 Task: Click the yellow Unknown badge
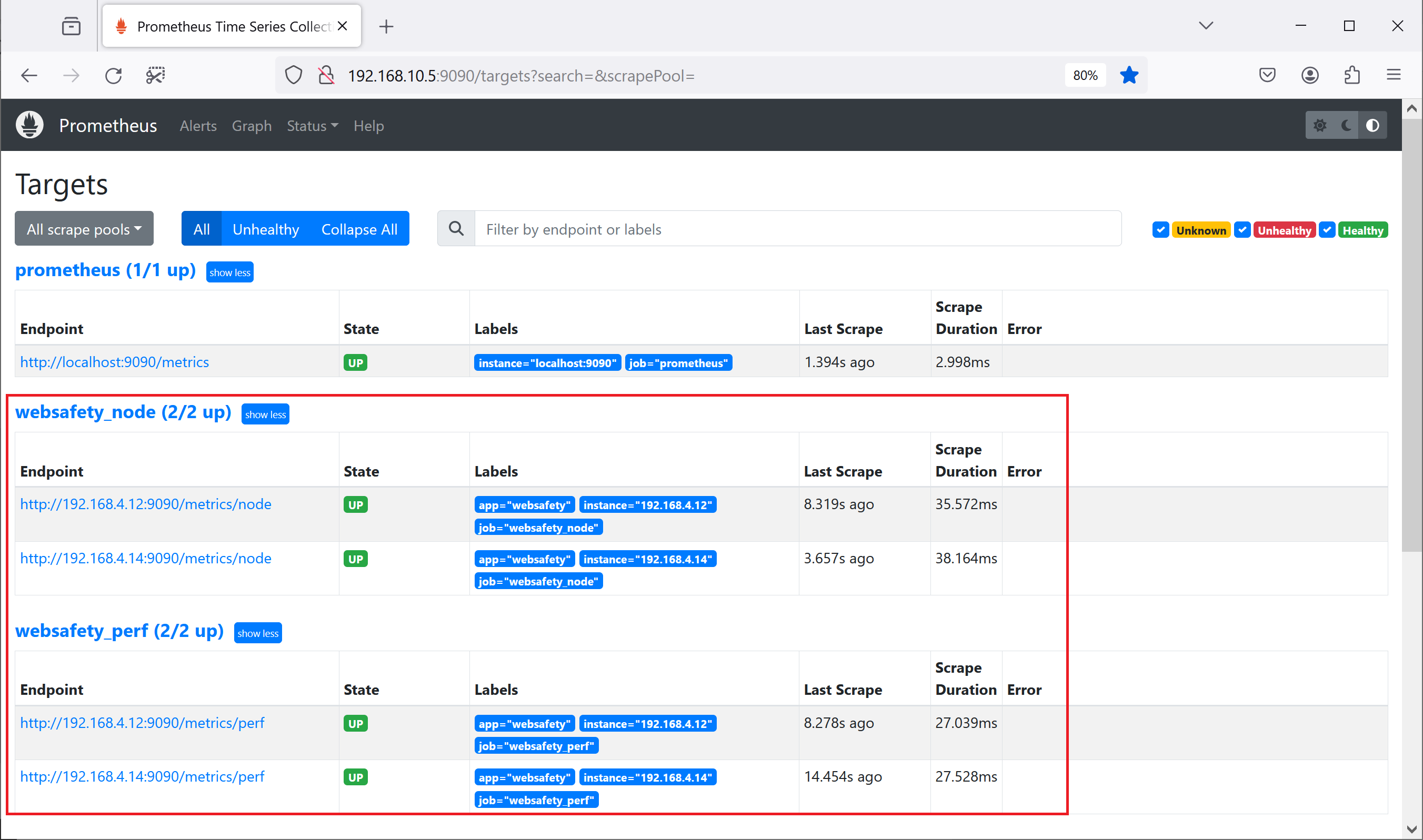coord(1201,230)
